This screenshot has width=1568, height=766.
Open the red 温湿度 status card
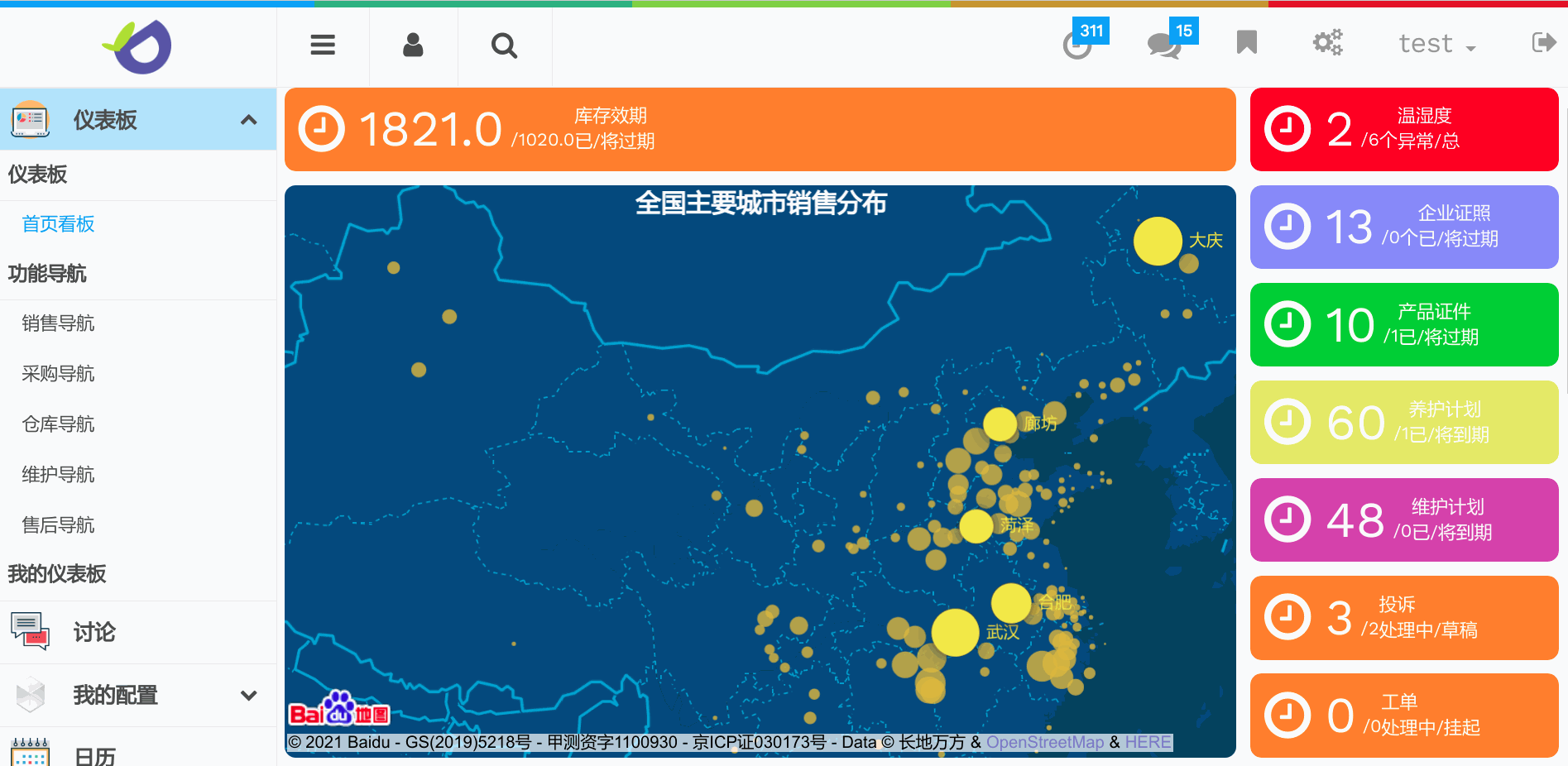[1404, 129]
